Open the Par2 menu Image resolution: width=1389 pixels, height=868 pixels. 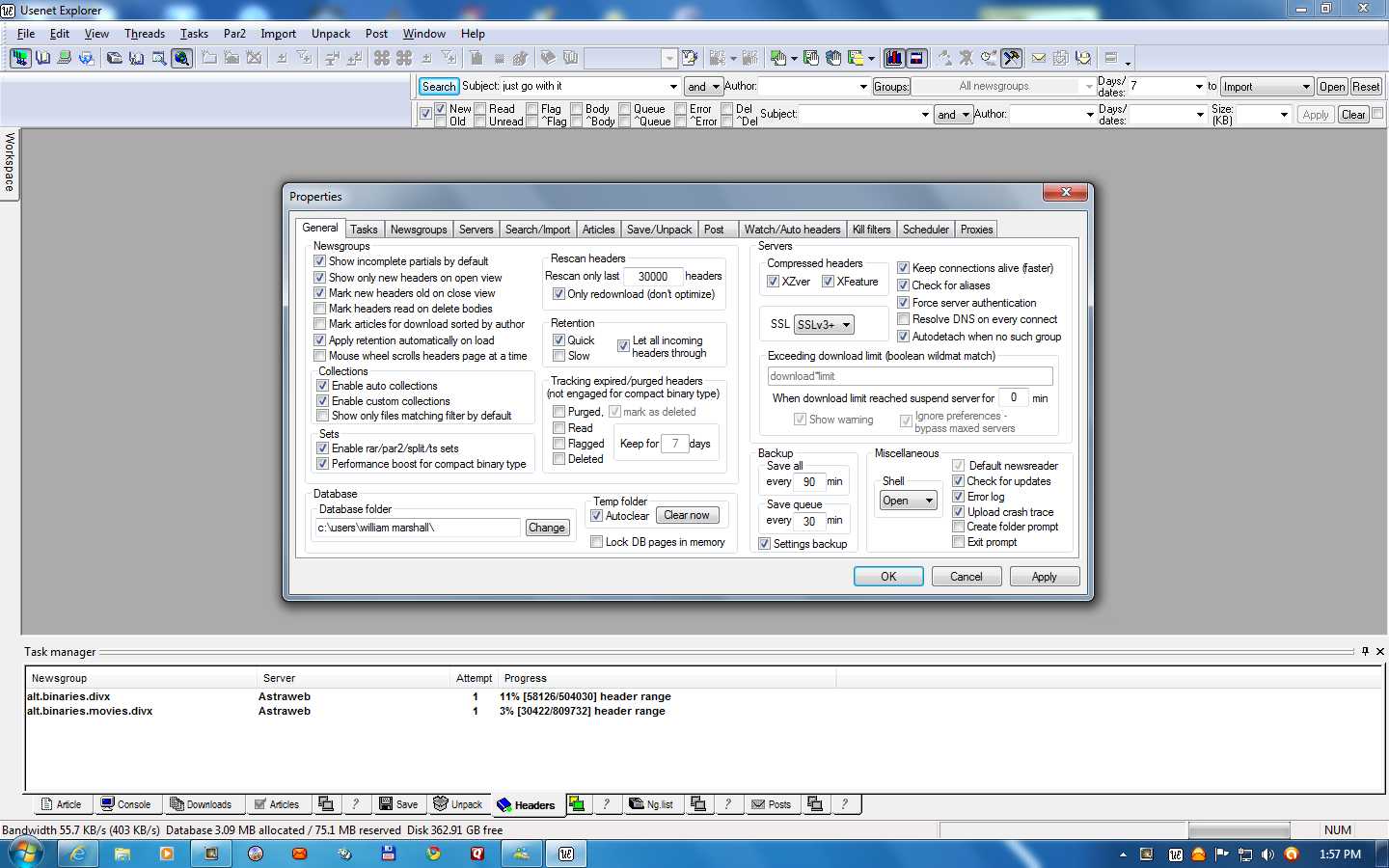click(234, 34)
